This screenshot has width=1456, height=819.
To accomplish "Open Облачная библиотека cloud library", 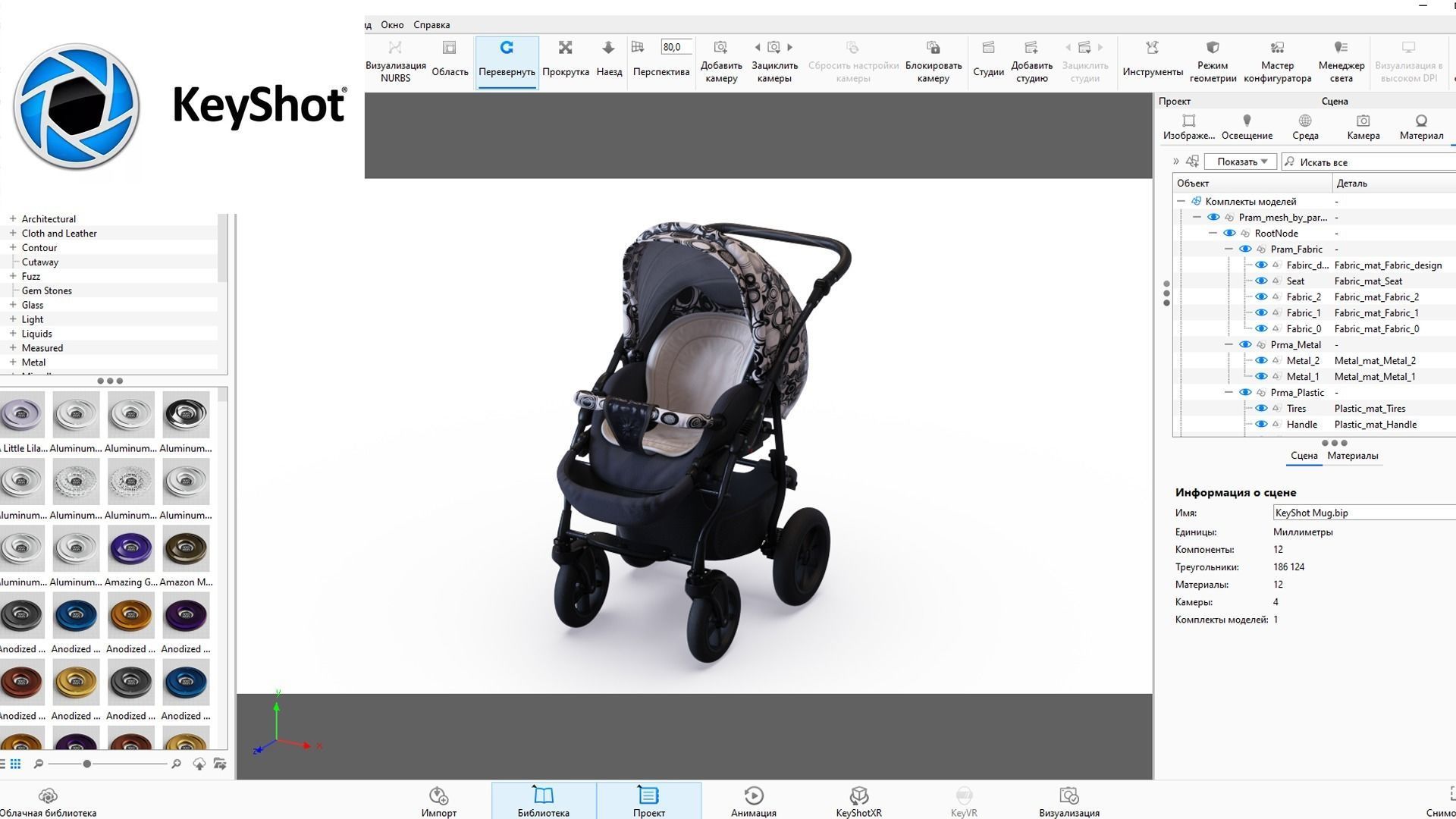I will click(48, 802).
